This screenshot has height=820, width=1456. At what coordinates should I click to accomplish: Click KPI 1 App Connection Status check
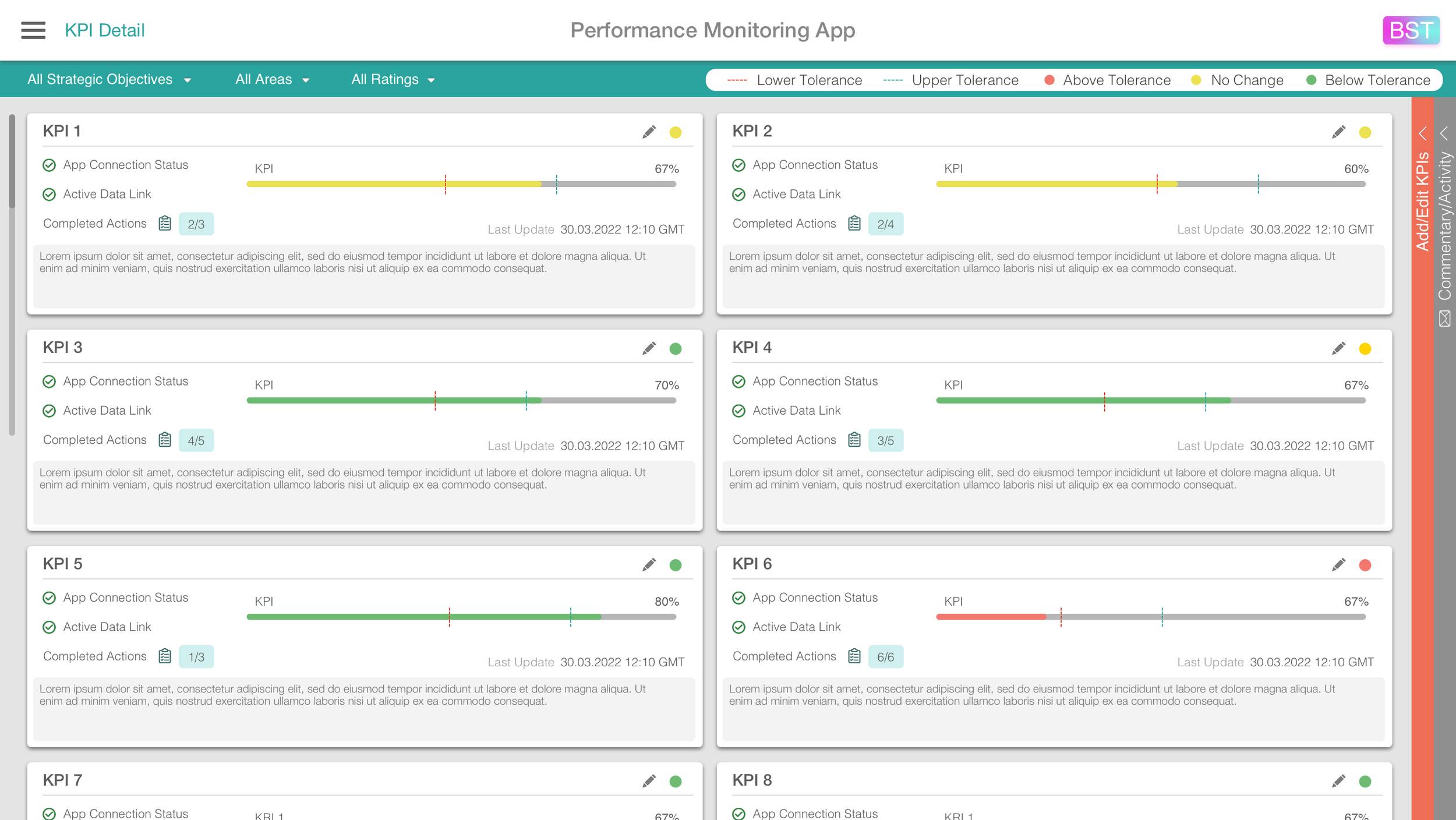[x=50, y=165]
